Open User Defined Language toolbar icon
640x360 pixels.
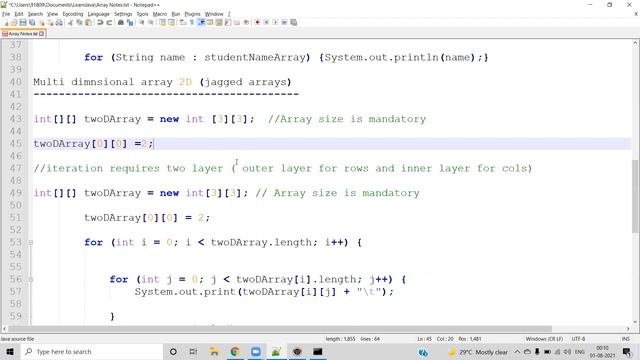(210, 22)
